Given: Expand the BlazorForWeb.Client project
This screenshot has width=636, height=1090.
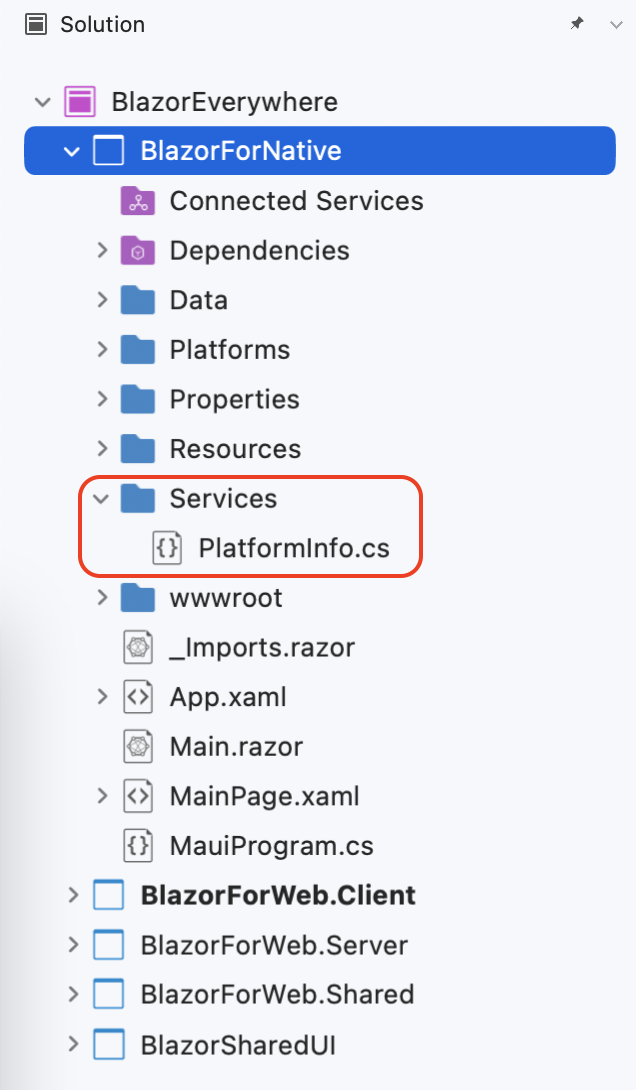Looking at the screenshot, I should (x=73, y=895).
